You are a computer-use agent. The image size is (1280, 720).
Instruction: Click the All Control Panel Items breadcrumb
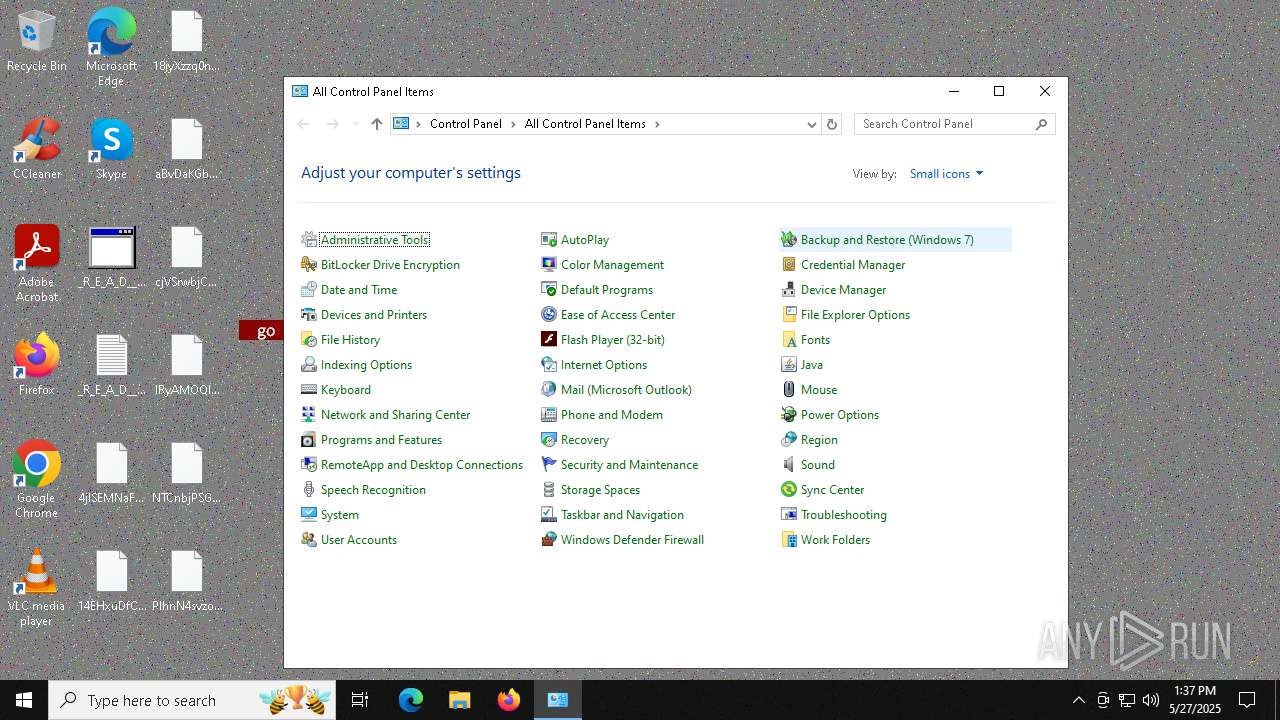(x=585, y=124)
